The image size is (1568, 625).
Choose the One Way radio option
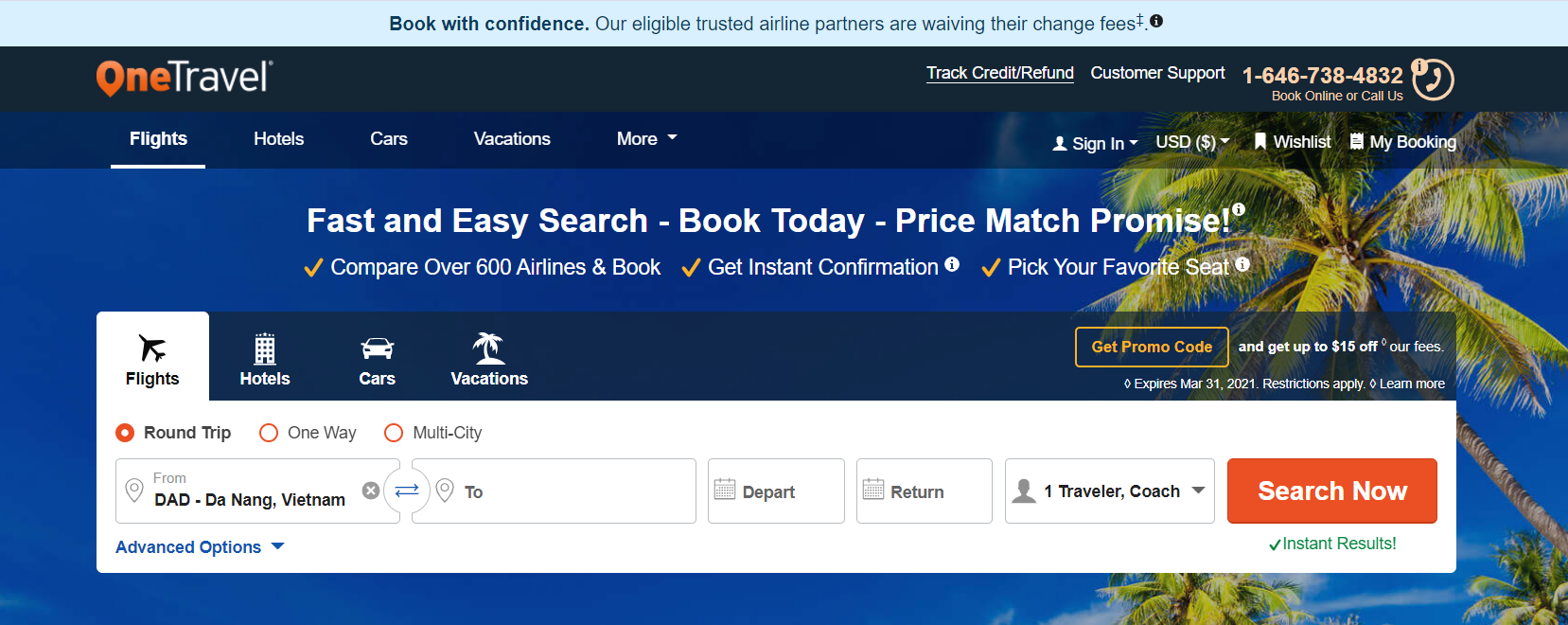[269, 433]
